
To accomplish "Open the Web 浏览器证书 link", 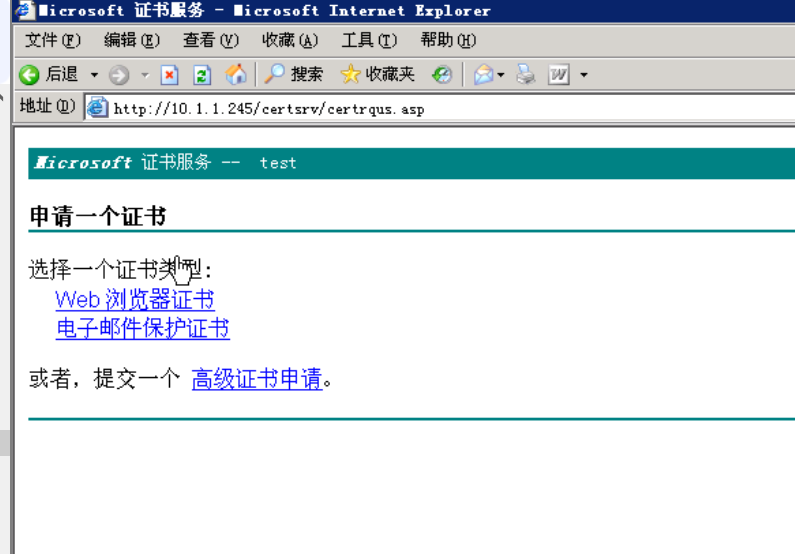I will pos(135,300).
